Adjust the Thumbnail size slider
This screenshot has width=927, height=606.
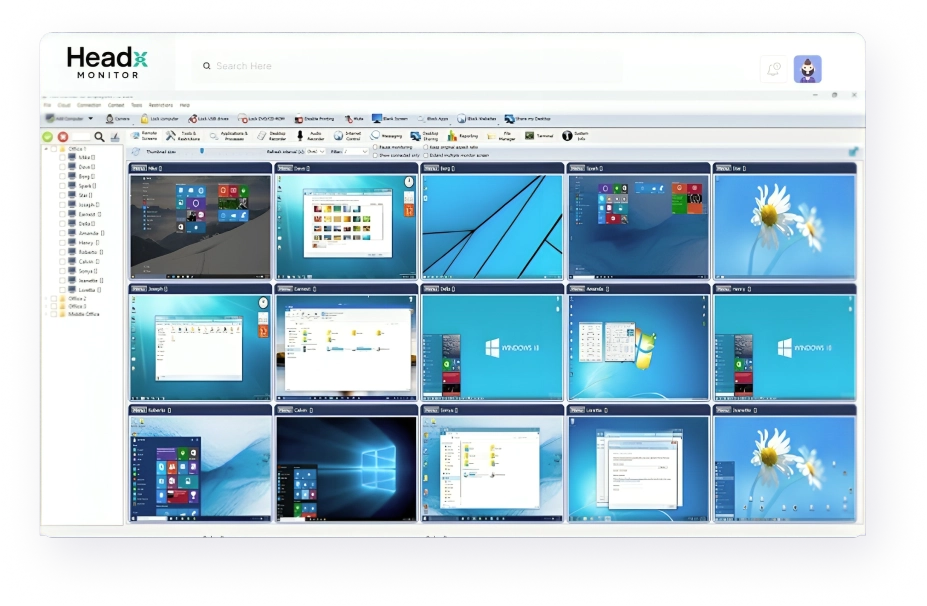pyautogui.click(x=202, y=151)
